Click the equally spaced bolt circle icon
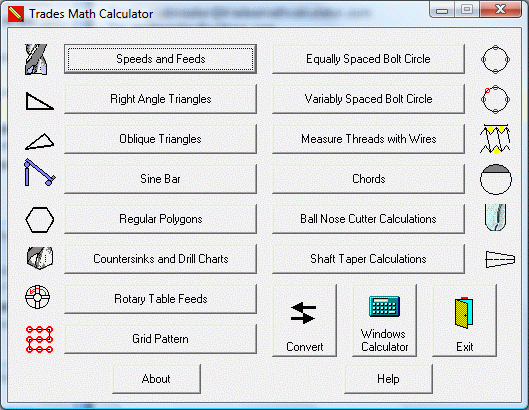This screenshot has width=529, height=410. (x=495, y=59)
